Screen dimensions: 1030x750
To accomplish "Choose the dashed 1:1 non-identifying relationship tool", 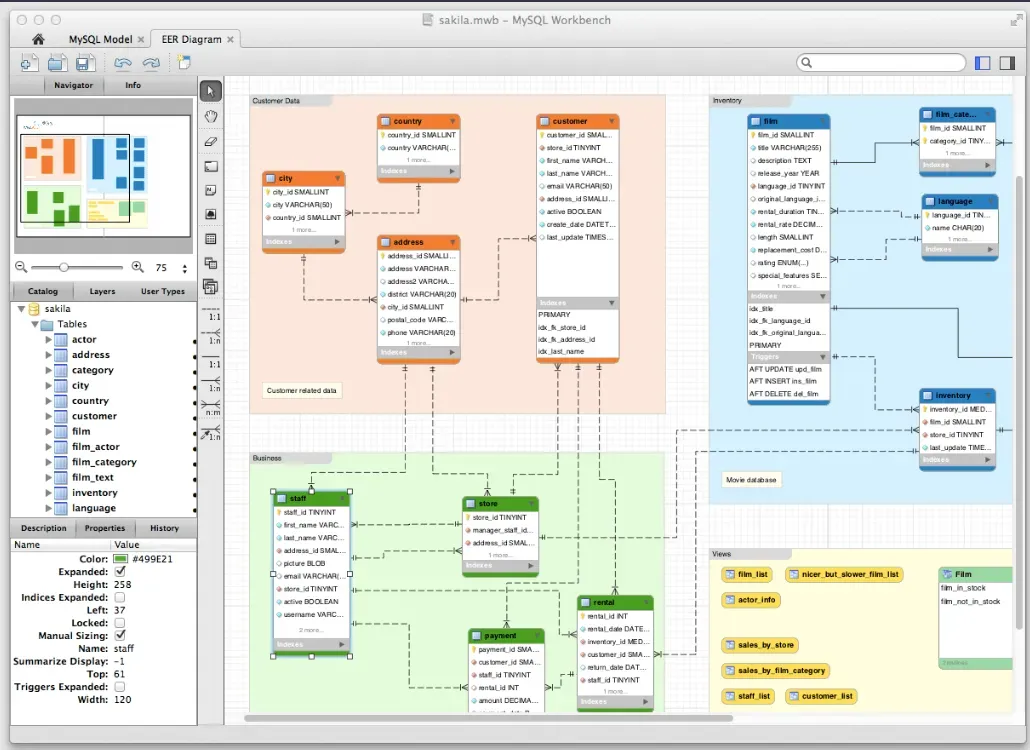I will (x=210, y=314).
